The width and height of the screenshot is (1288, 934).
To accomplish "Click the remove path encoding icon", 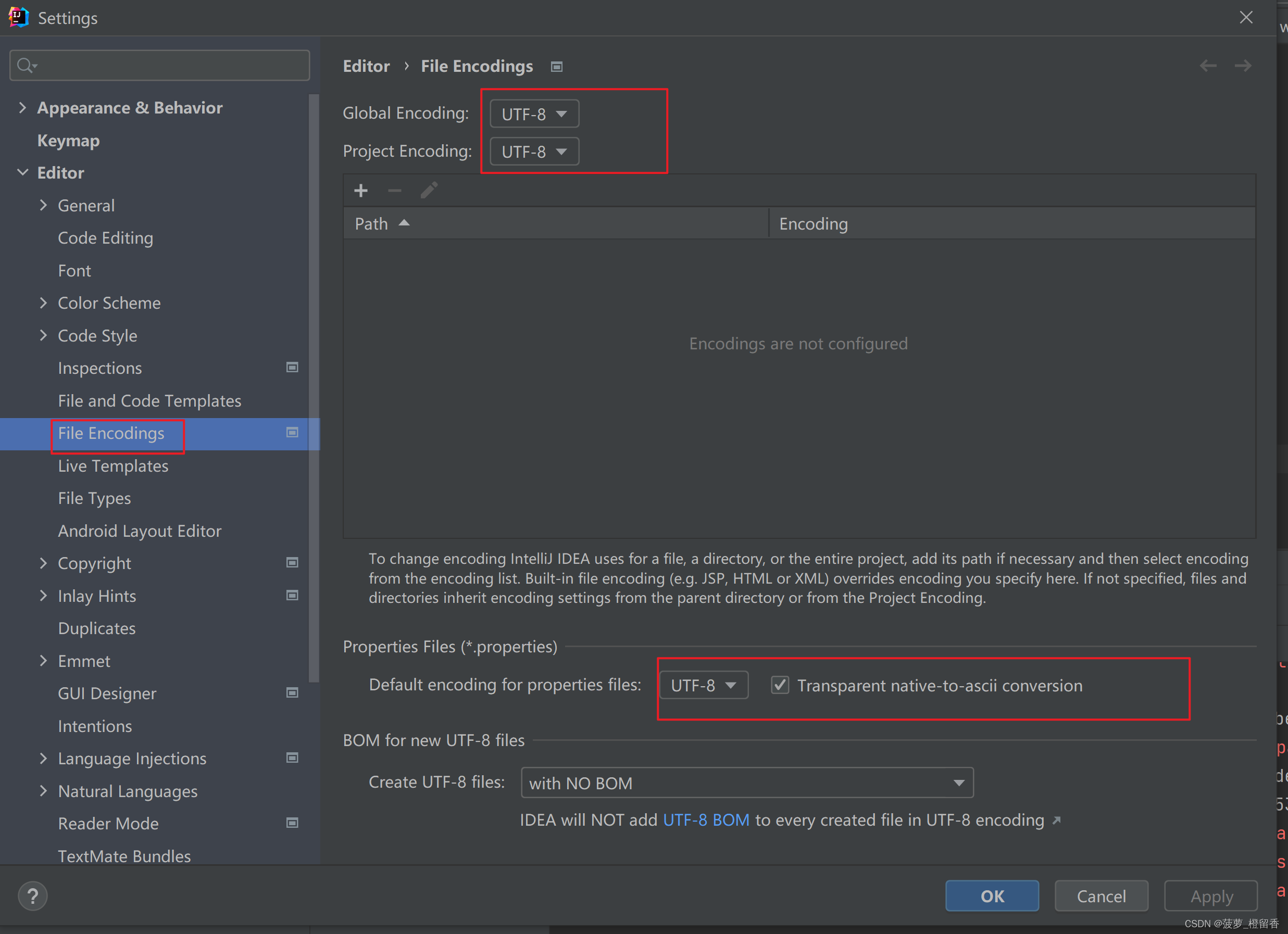I will [x=394, y=190].
